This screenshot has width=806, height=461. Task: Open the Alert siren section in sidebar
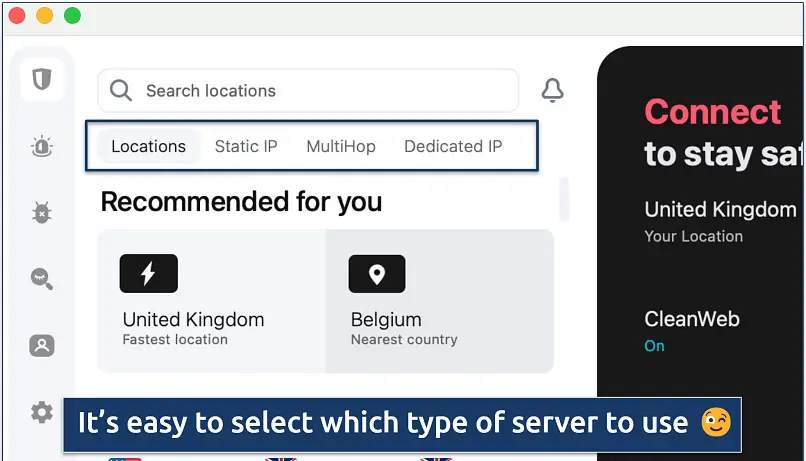click(42, 146)
